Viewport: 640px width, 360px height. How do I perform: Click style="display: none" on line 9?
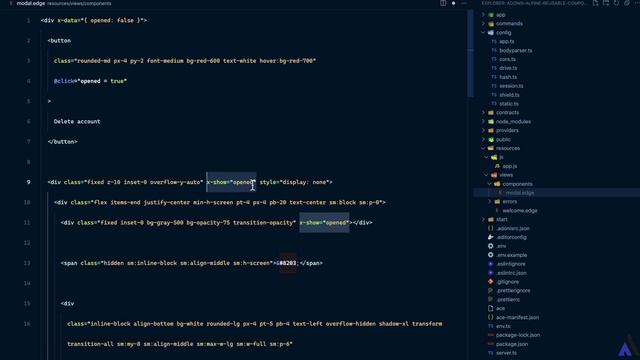tap(294, 182)
